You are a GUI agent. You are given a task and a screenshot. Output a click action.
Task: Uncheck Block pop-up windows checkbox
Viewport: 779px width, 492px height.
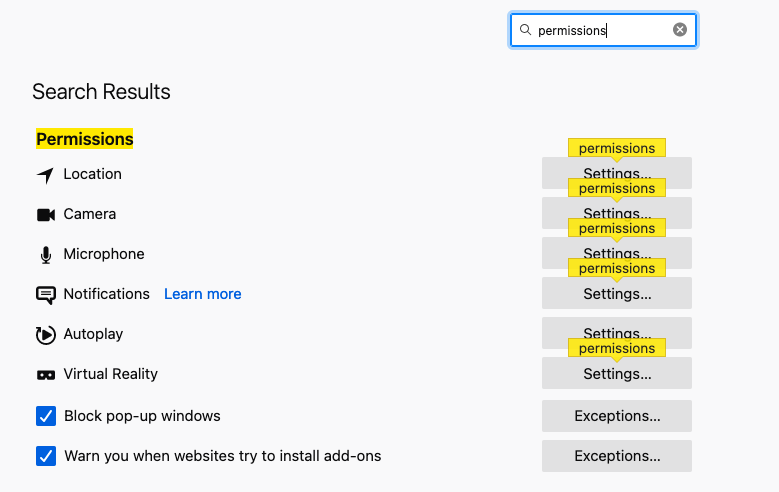pyautogui.click(x=46, y=416)
